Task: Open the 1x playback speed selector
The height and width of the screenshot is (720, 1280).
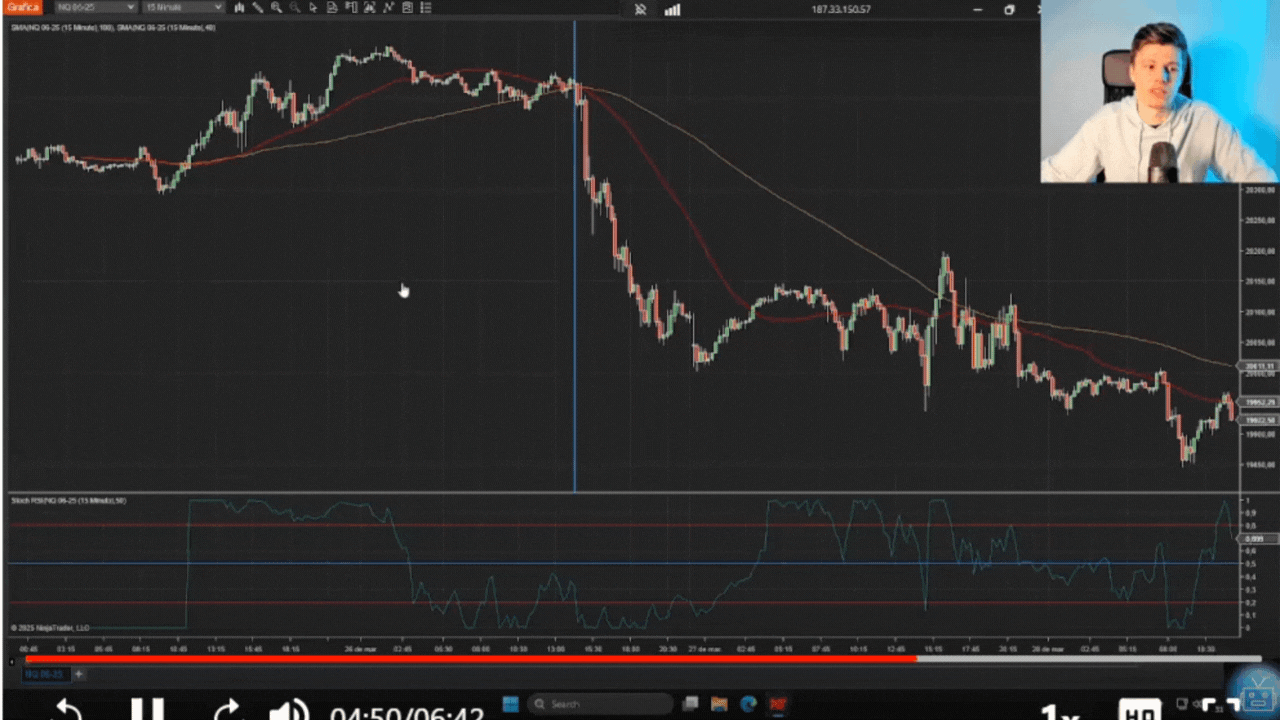Action: (1057, 712)
